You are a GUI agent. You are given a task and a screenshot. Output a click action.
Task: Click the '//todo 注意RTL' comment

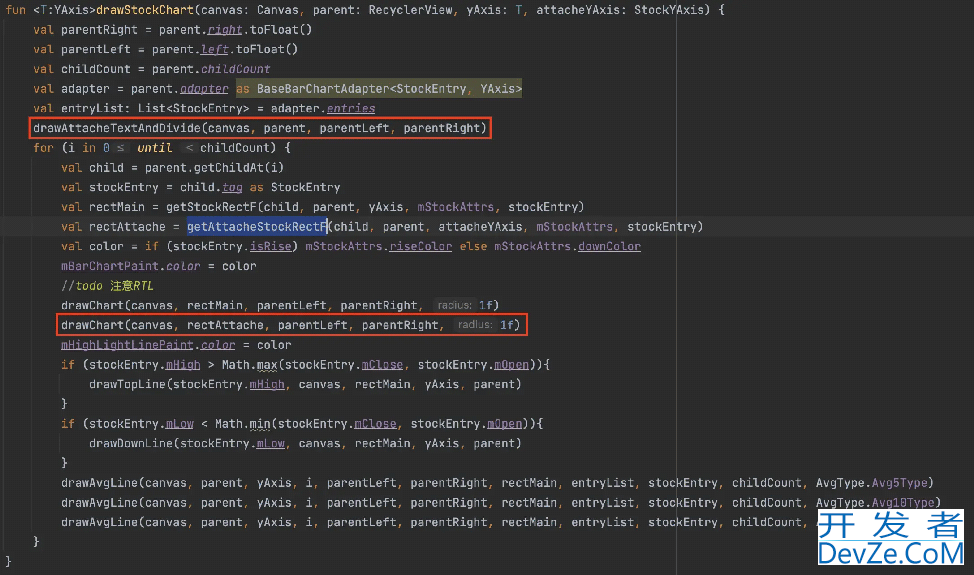tap(107, 286)
